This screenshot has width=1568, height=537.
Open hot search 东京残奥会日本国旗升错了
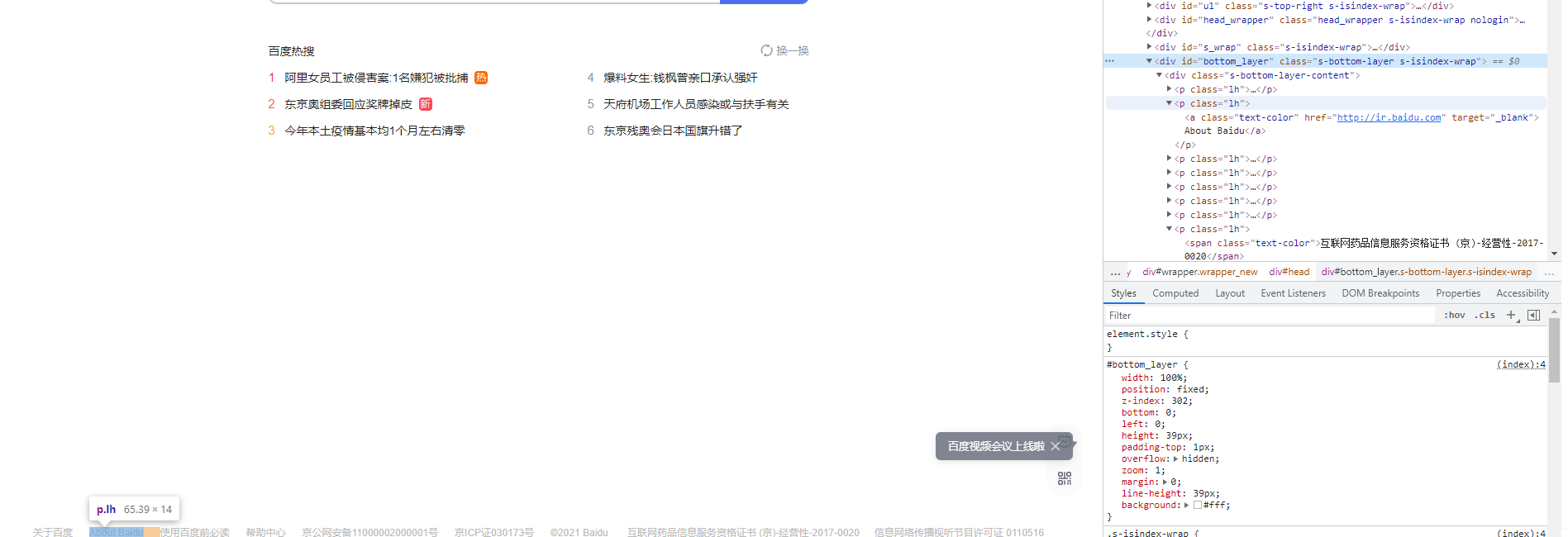click(x=673, y=131)
